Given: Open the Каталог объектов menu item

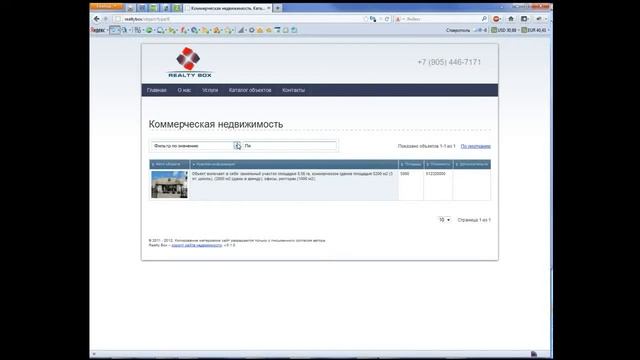Looking at the screenshot, I should point(250,90).
